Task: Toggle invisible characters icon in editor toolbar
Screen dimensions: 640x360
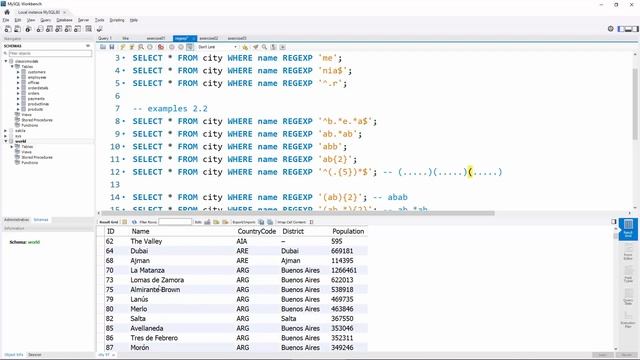Action: click(273, 47)
